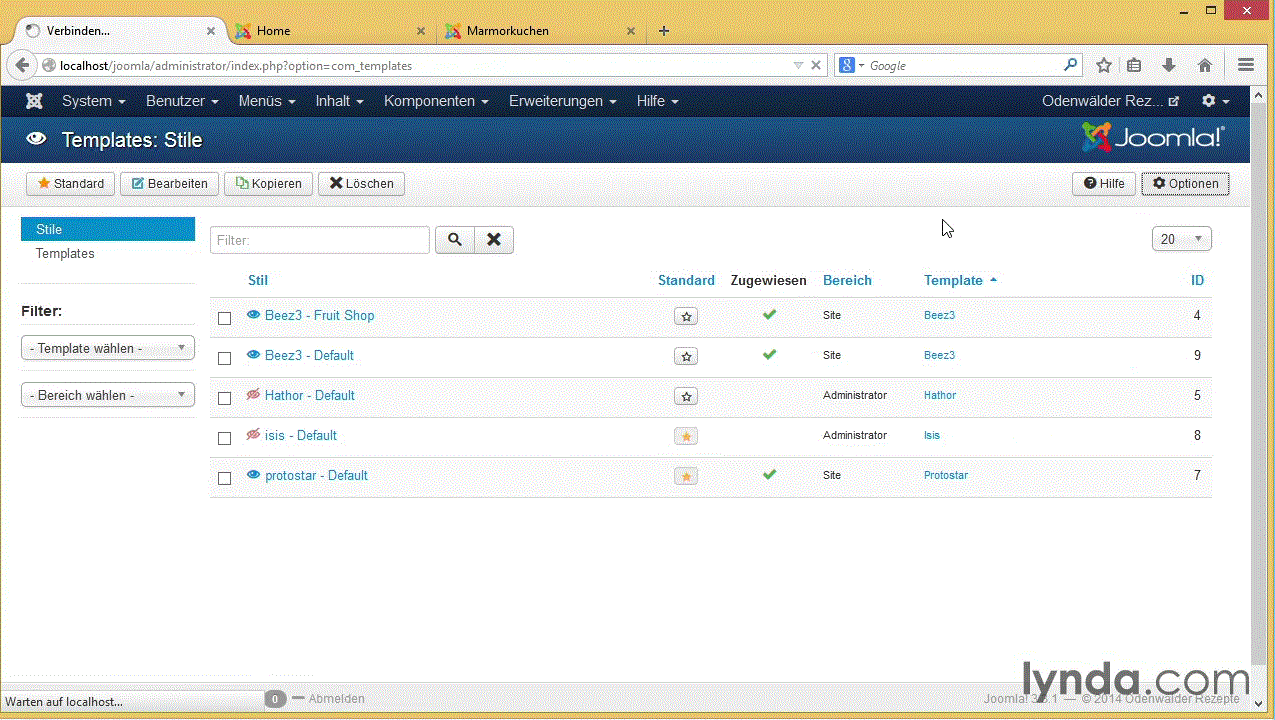Click into the Filter text field

coord(320,240)
